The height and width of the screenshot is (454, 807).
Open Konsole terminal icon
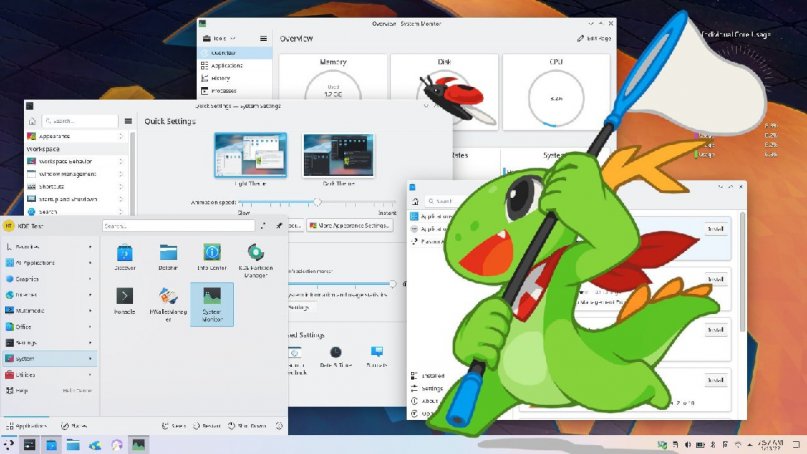125,301
